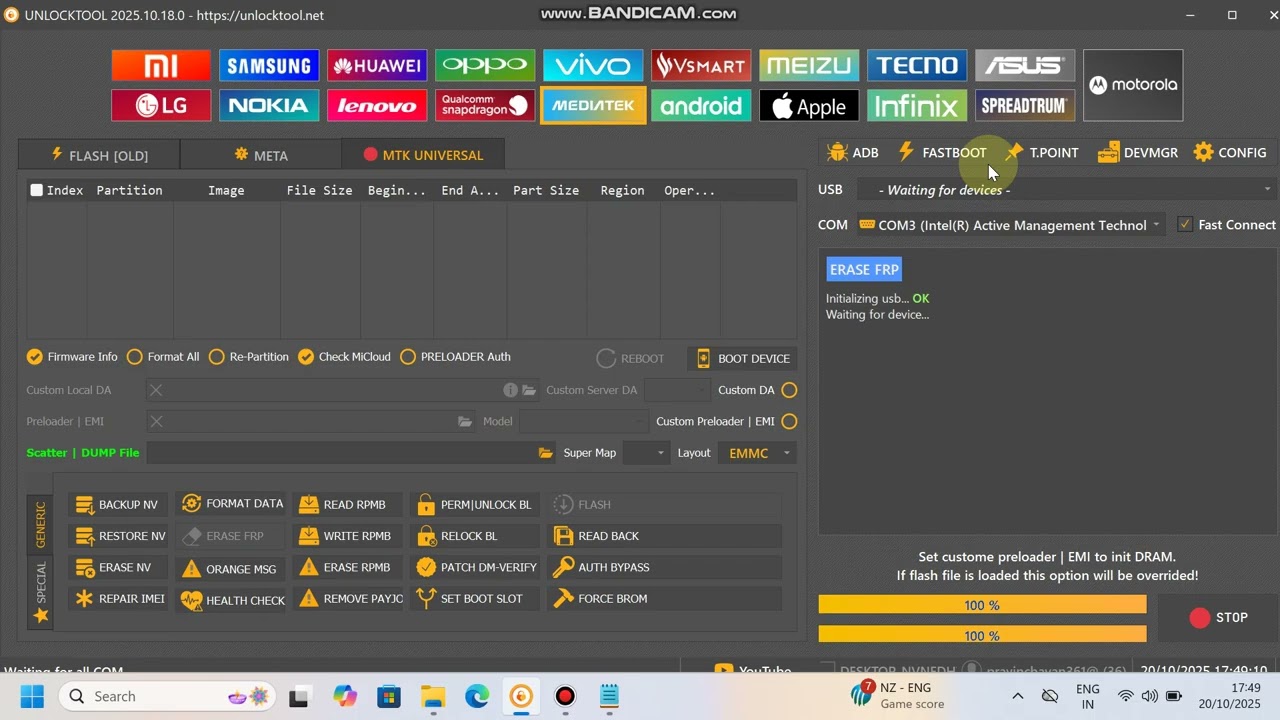This screenshot has height=720, width=1280.
Task: Expand the COM port dropdown
Action: point(1011,225)
